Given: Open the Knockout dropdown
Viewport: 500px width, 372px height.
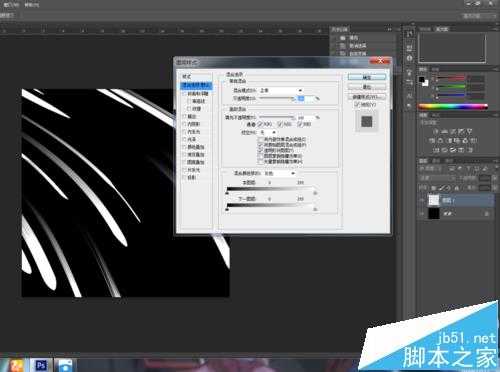Looking at the screenshot, I should tap(268, 132).
